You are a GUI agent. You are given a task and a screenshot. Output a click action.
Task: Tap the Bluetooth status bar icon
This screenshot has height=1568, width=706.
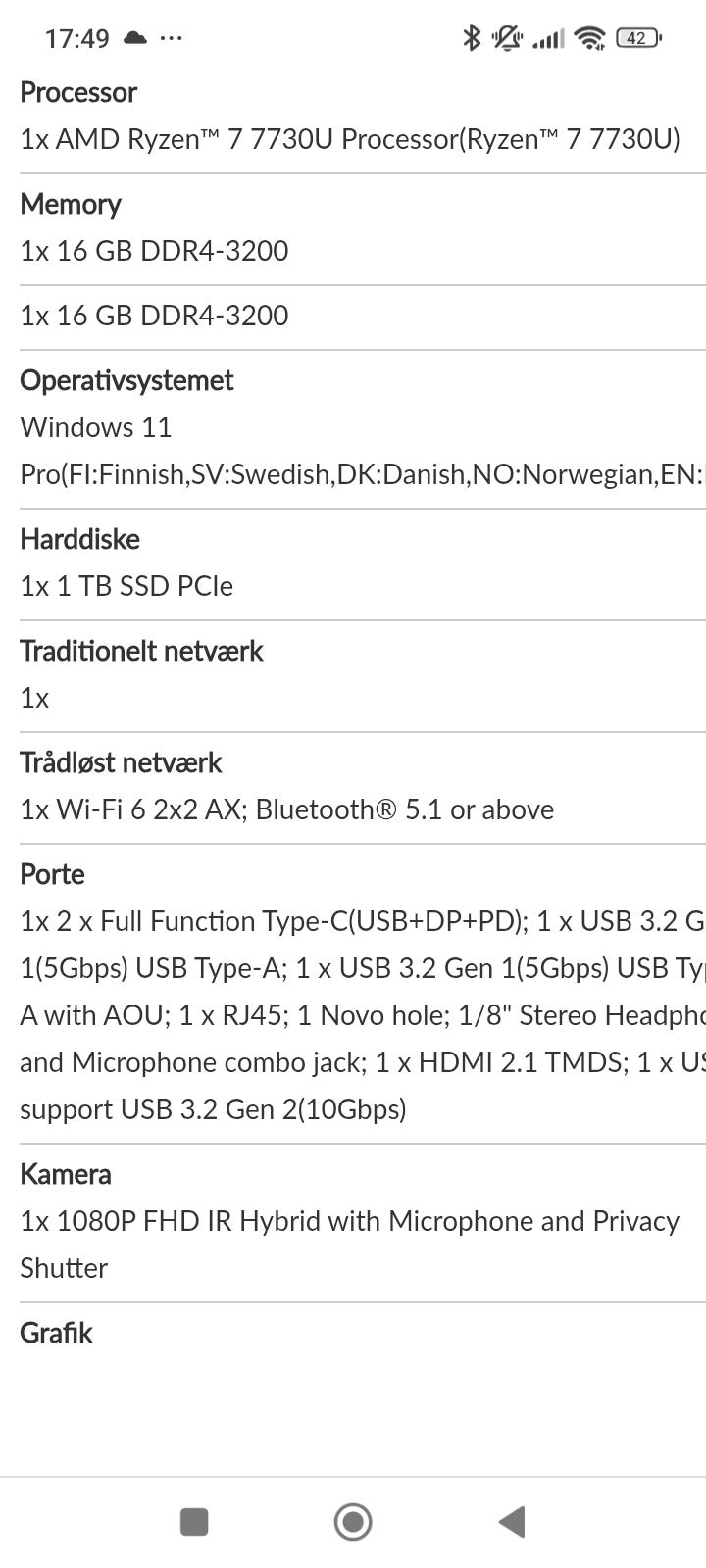472,38
